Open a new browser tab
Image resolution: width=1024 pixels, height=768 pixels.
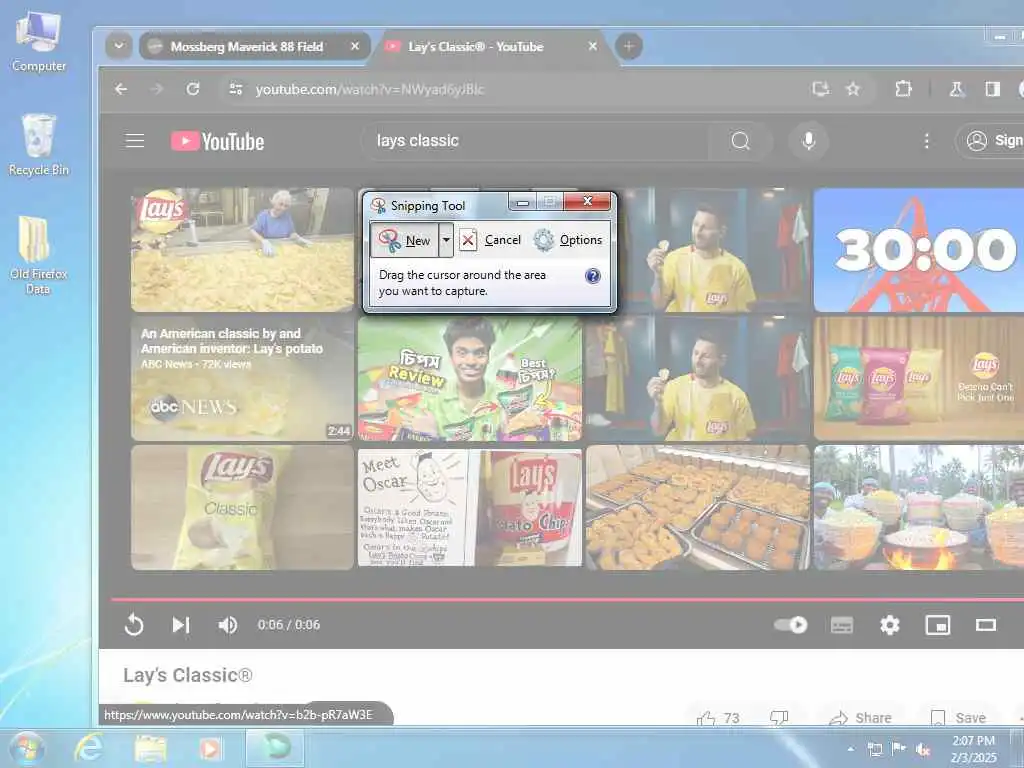click(629, 46)
